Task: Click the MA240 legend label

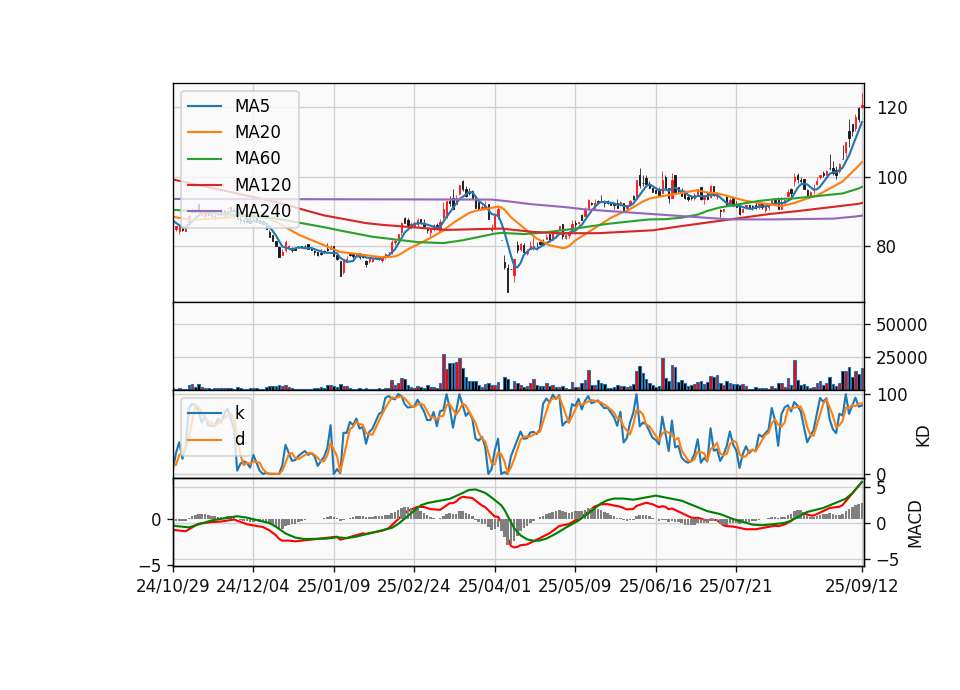Action: coord(263,211)
